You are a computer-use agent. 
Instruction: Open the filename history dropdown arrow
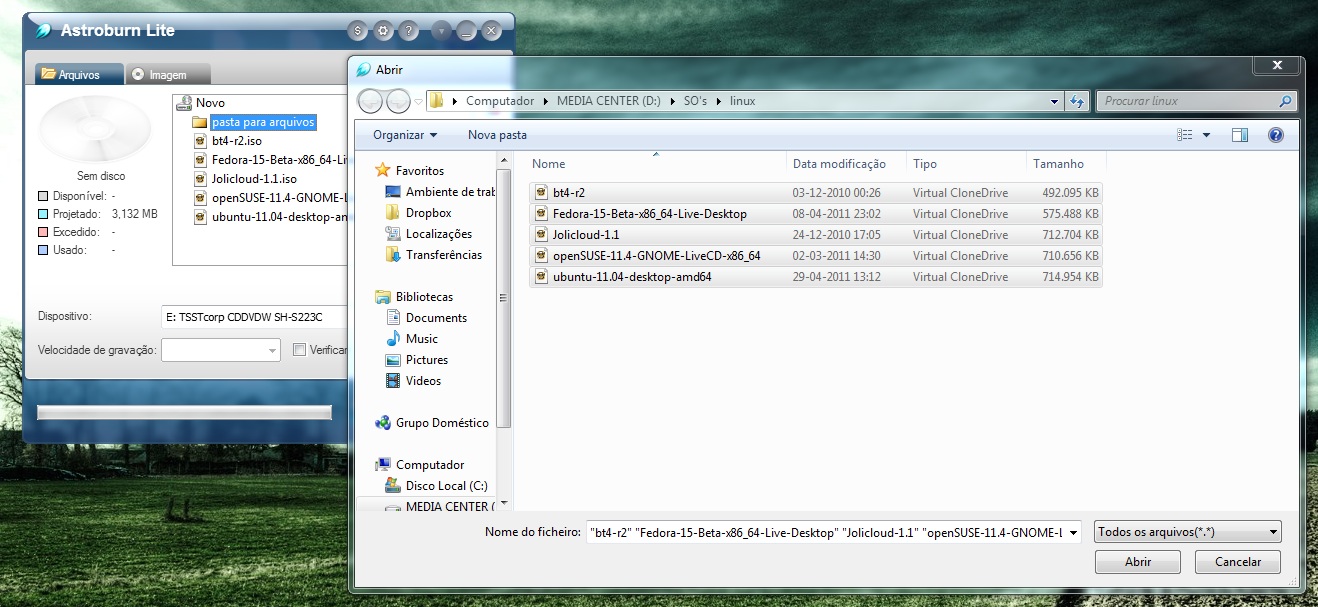pyautogui.click(x=1074, y=533)
